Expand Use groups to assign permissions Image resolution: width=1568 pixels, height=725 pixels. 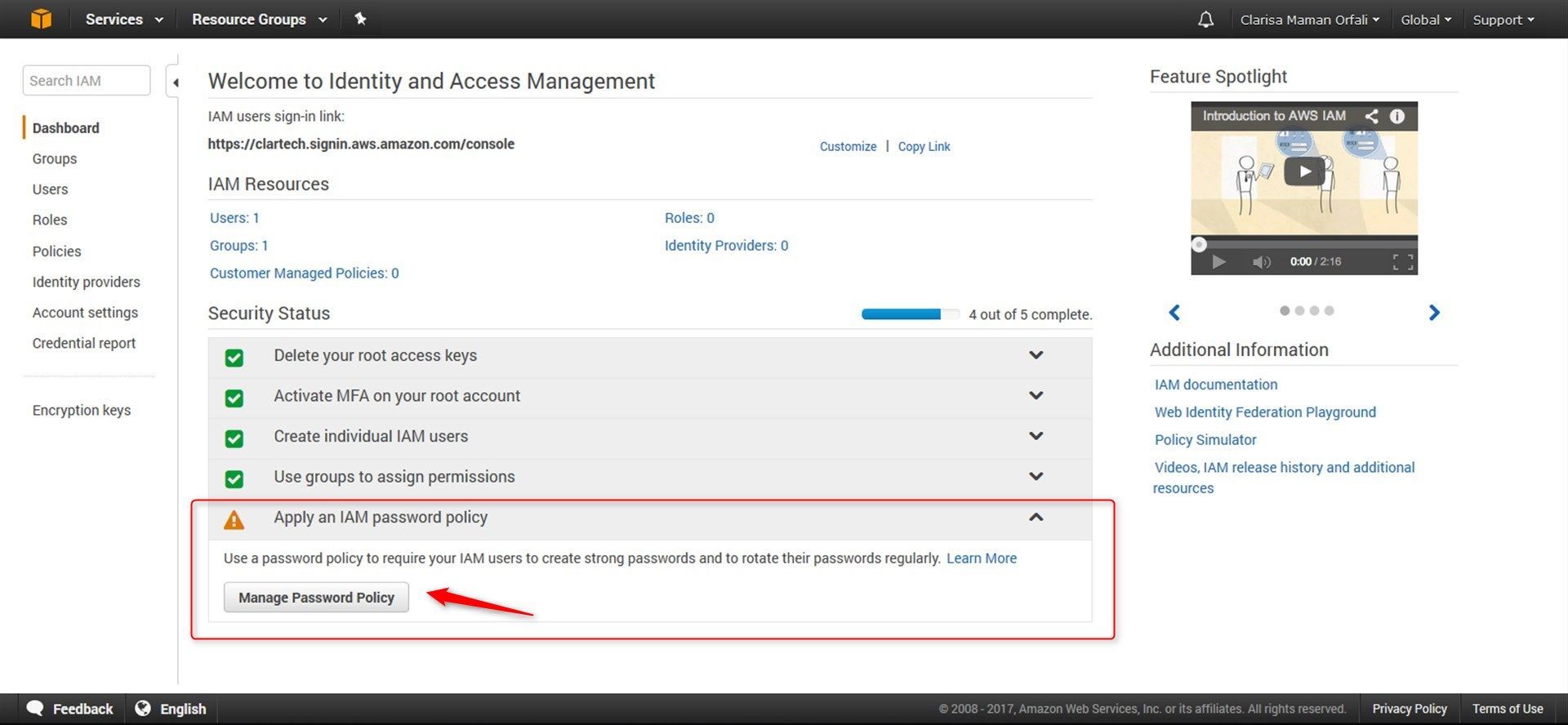click(x=1036, y=476)
